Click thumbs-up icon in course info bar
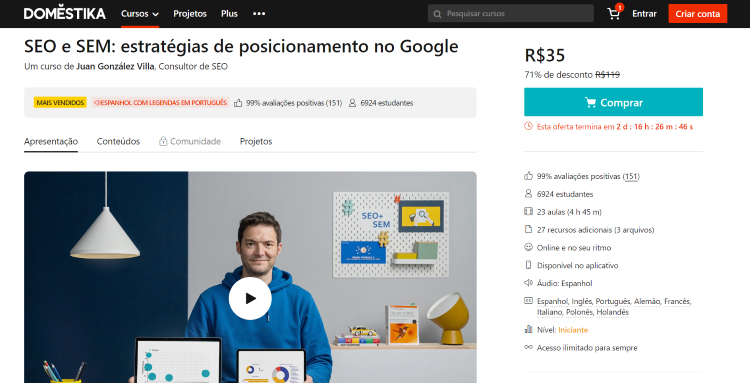Image resolution: width=750 pixels, height=383 pixels. tap(238, 103)
